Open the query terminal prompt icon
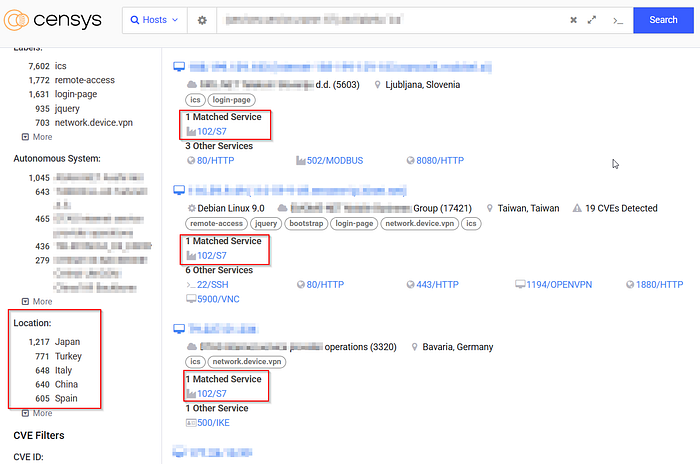Image resolution: width=700 pixels, height=464 pixels. pos(618,21)
